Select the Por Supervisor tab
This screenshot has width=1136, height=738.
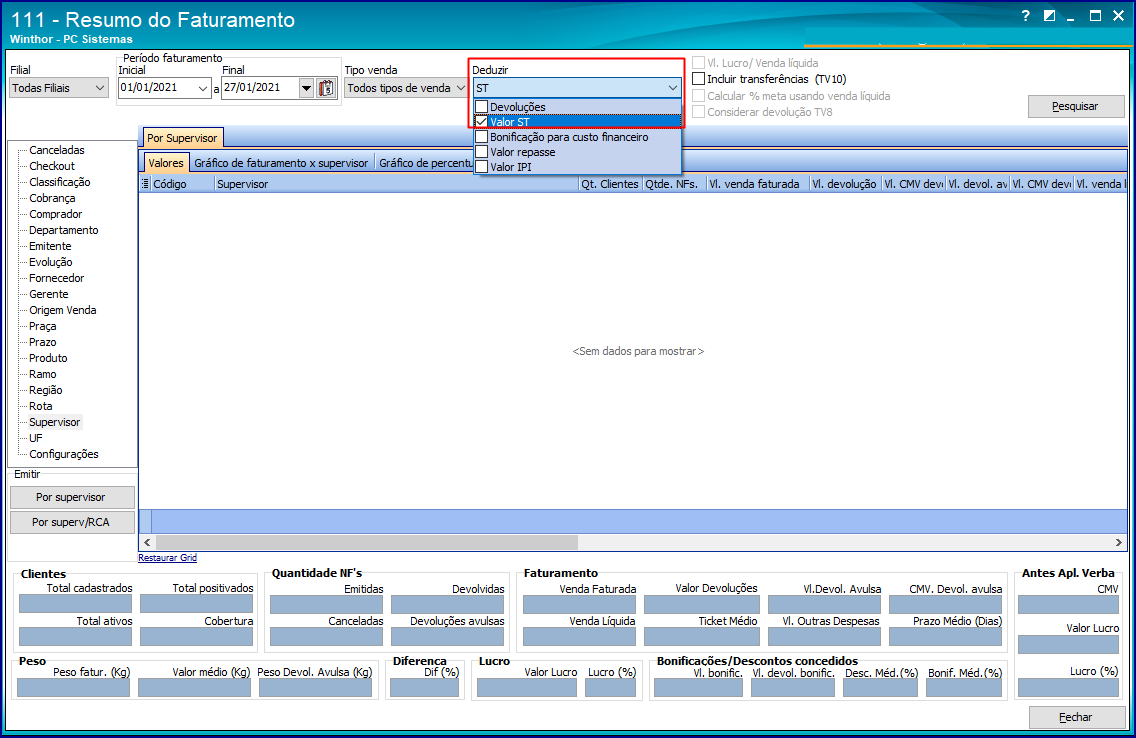(x=182, y=138)
